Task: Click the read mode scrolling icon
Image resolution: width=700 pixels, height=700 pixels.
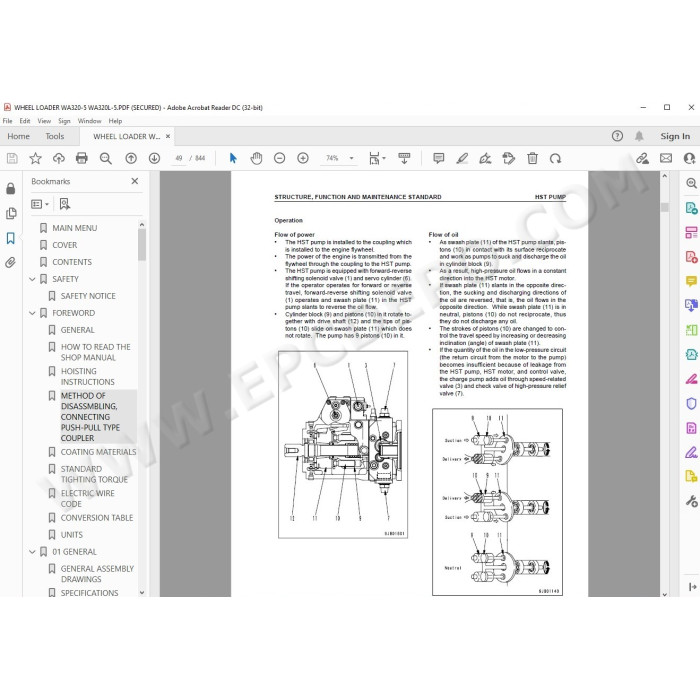Action: click(404, 158)
